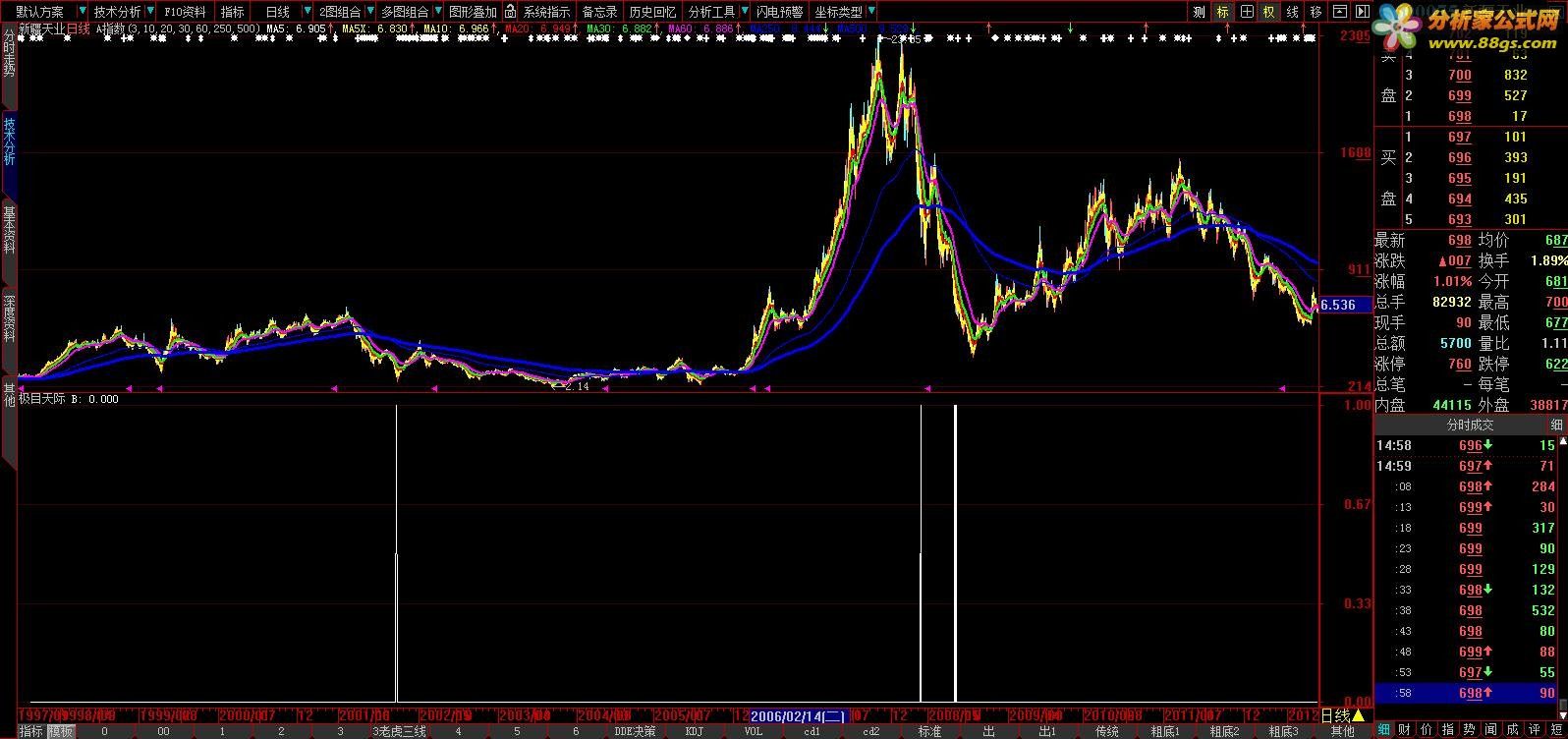Open the 日线 period dropdown arrow
This screenshot has width=1568, height=739.
click(x=308, y=12)
